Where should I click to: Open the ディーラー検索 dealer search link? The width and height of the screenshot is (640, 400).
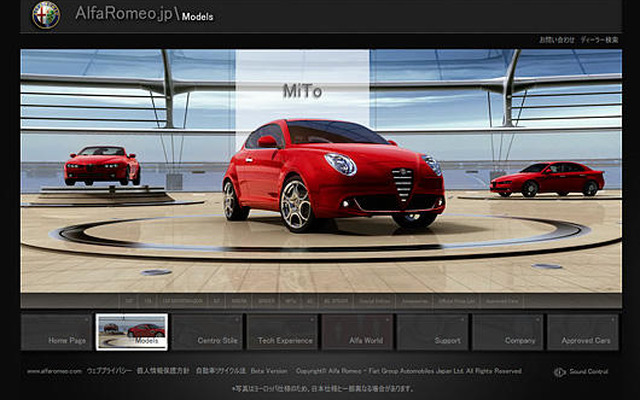(x=599, y=40)
